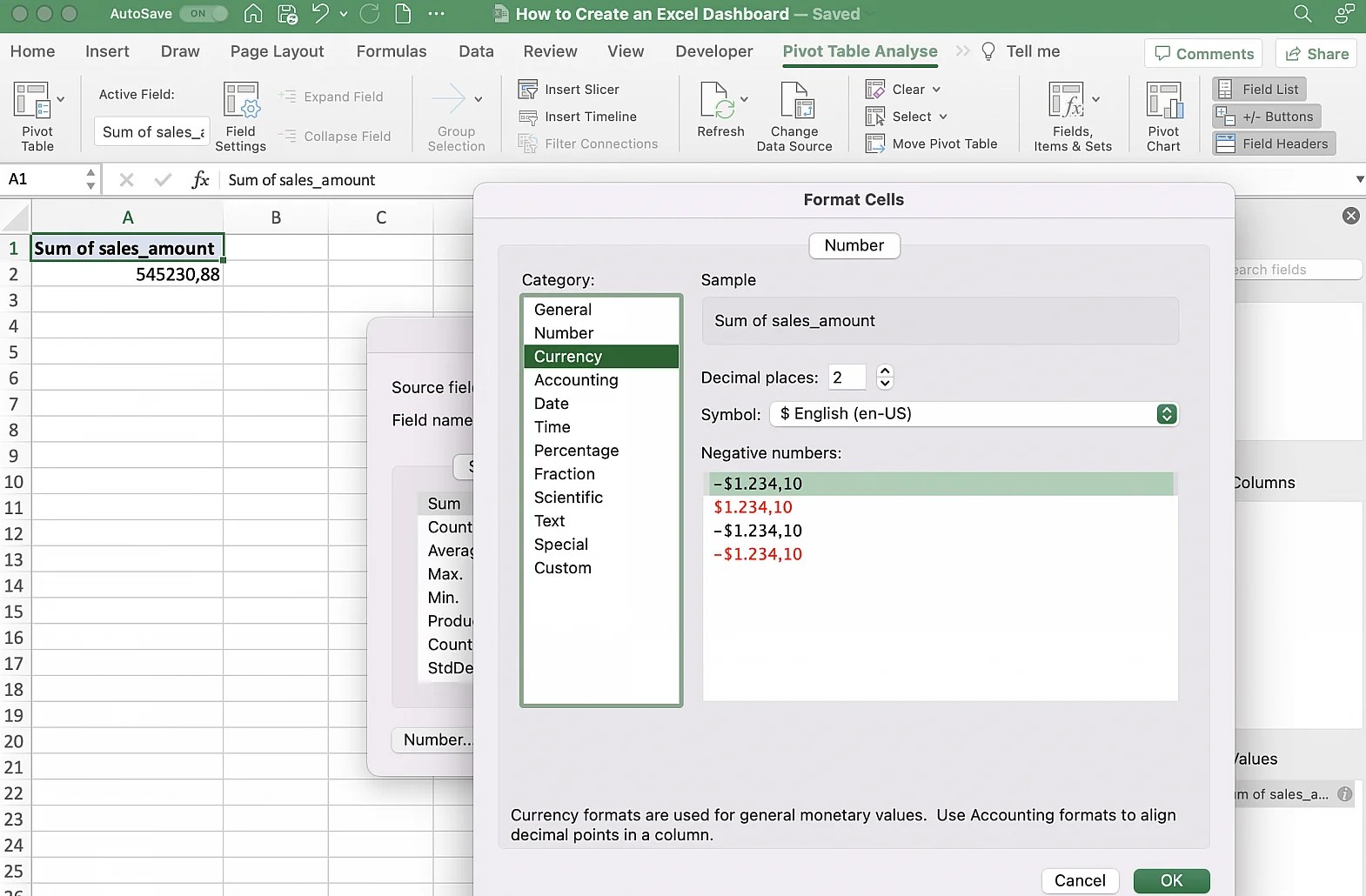Click Move Pivot Table
Screen dimensions: 1366x896
(932, 144)
